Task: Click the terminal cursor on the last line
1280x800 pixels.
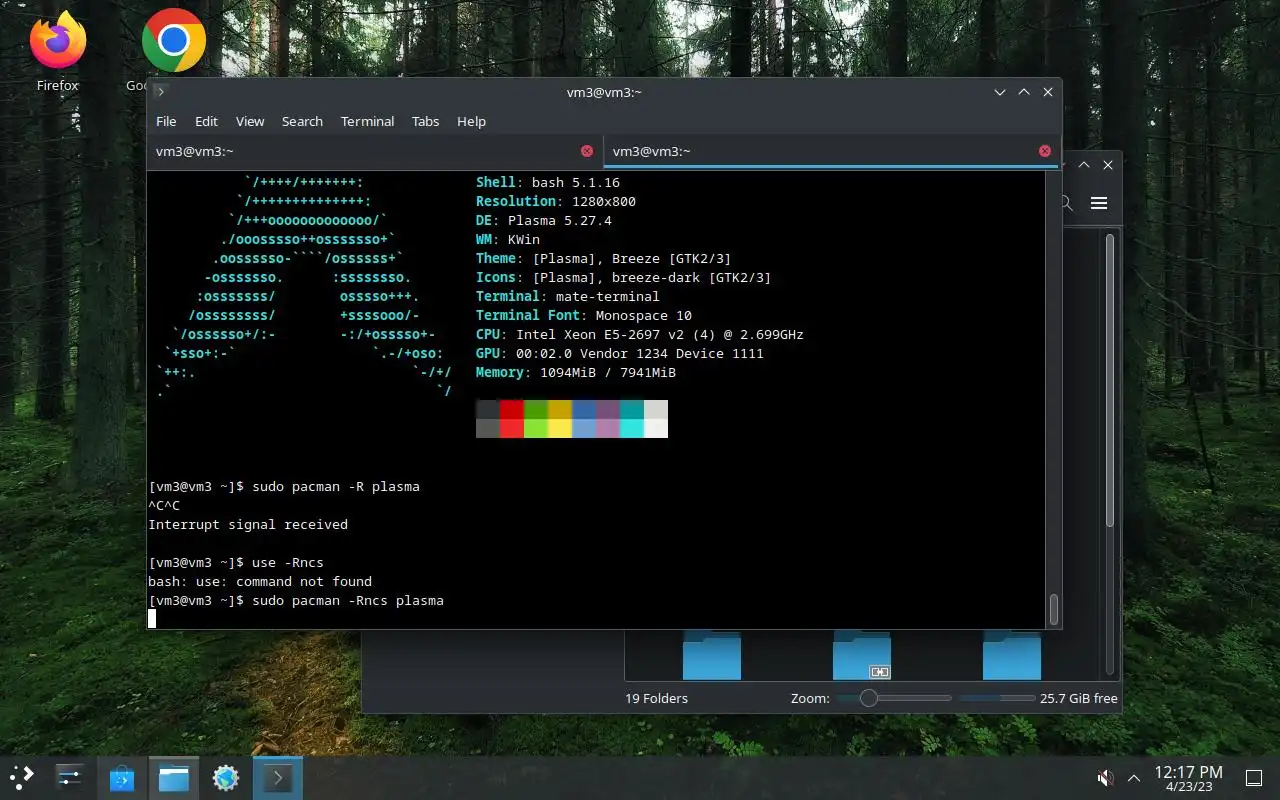Action: (152, 619)
